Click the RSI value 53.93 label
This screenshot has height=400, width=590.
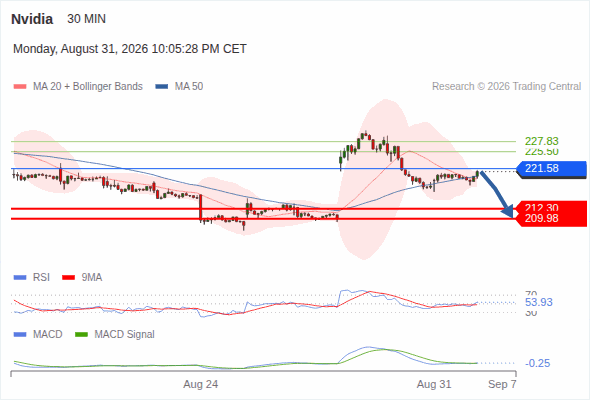(x=538, y=302)
